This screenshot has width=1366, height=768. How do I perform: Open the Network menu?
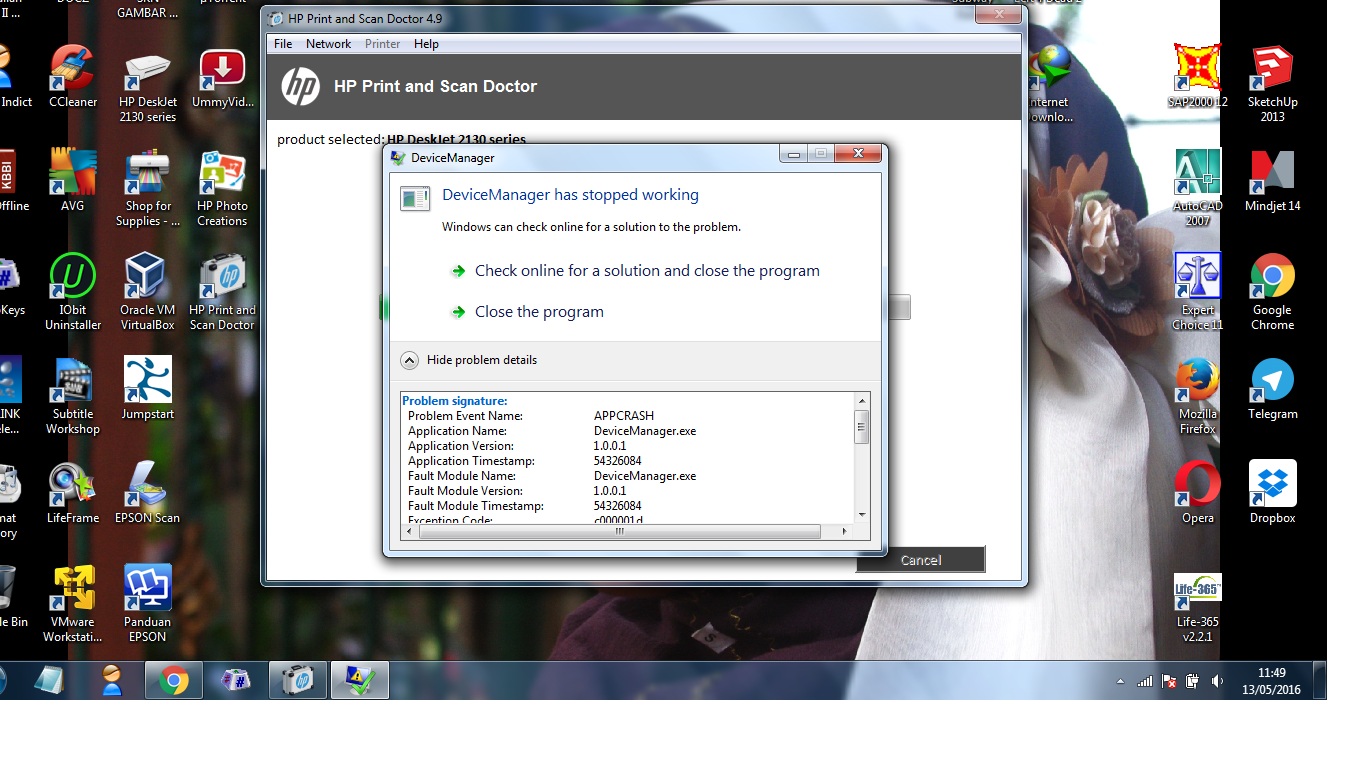pos(328,43)
